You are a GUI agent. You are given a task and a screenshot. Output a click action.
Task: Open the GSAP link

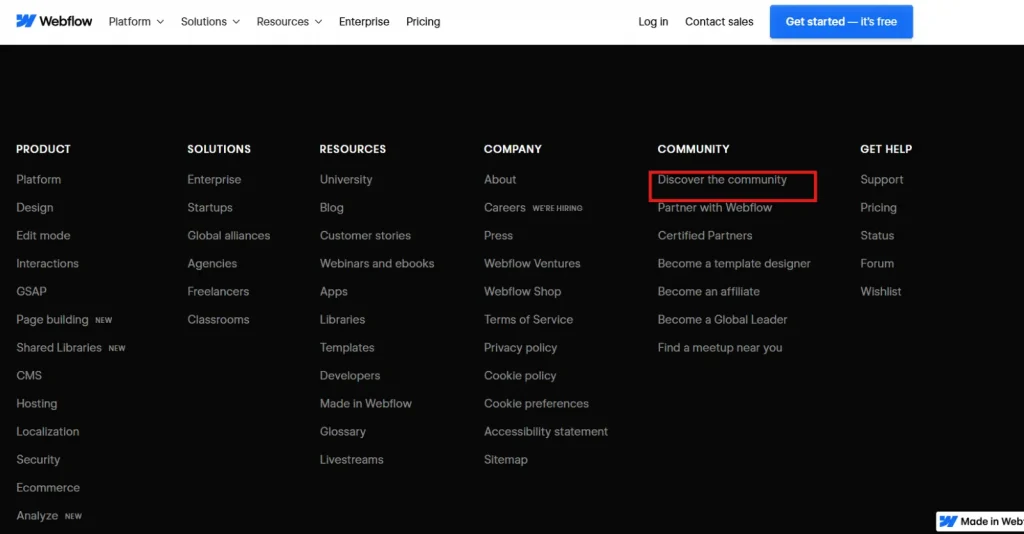tap(31, 292)
